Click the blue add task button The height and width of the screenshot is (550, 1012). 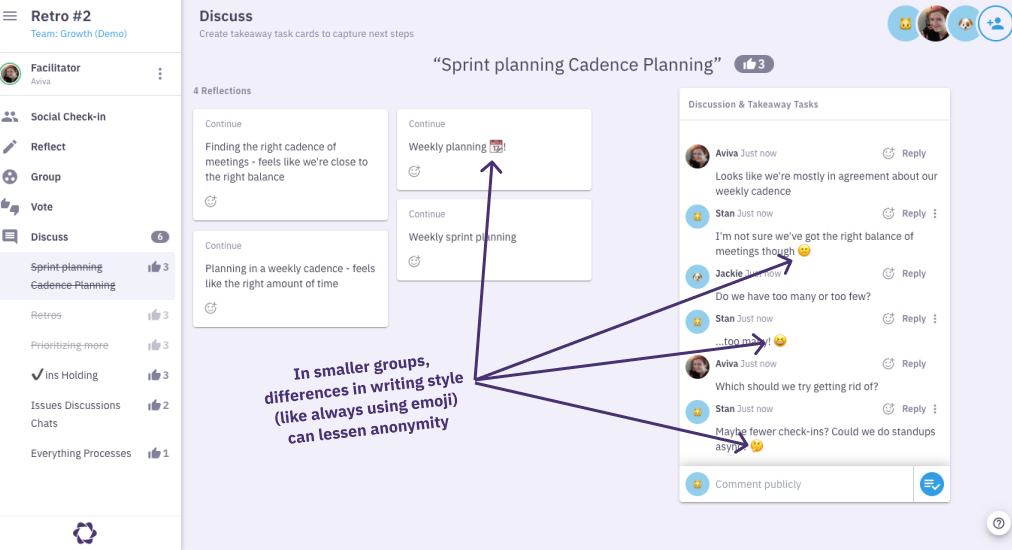coord(931,485)
